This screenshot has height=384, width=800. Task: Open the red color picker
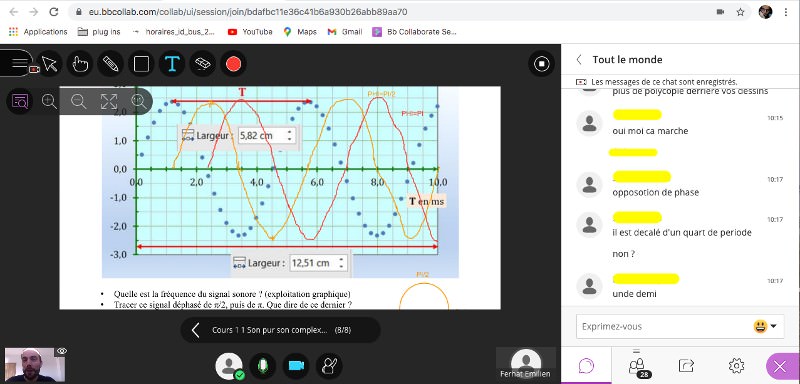click(x=233, y=64)
